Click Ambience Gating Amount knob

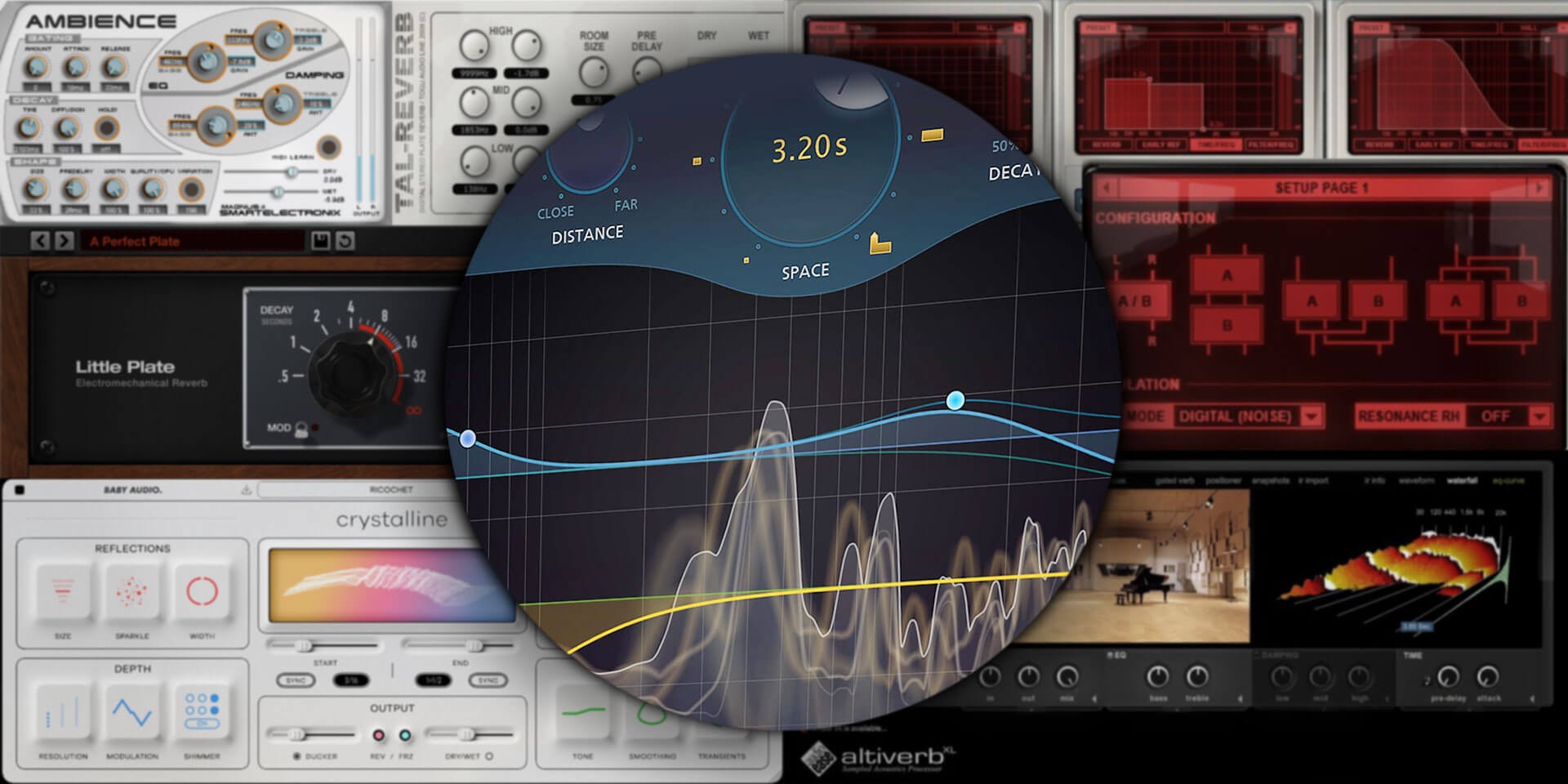coord(37,68)
